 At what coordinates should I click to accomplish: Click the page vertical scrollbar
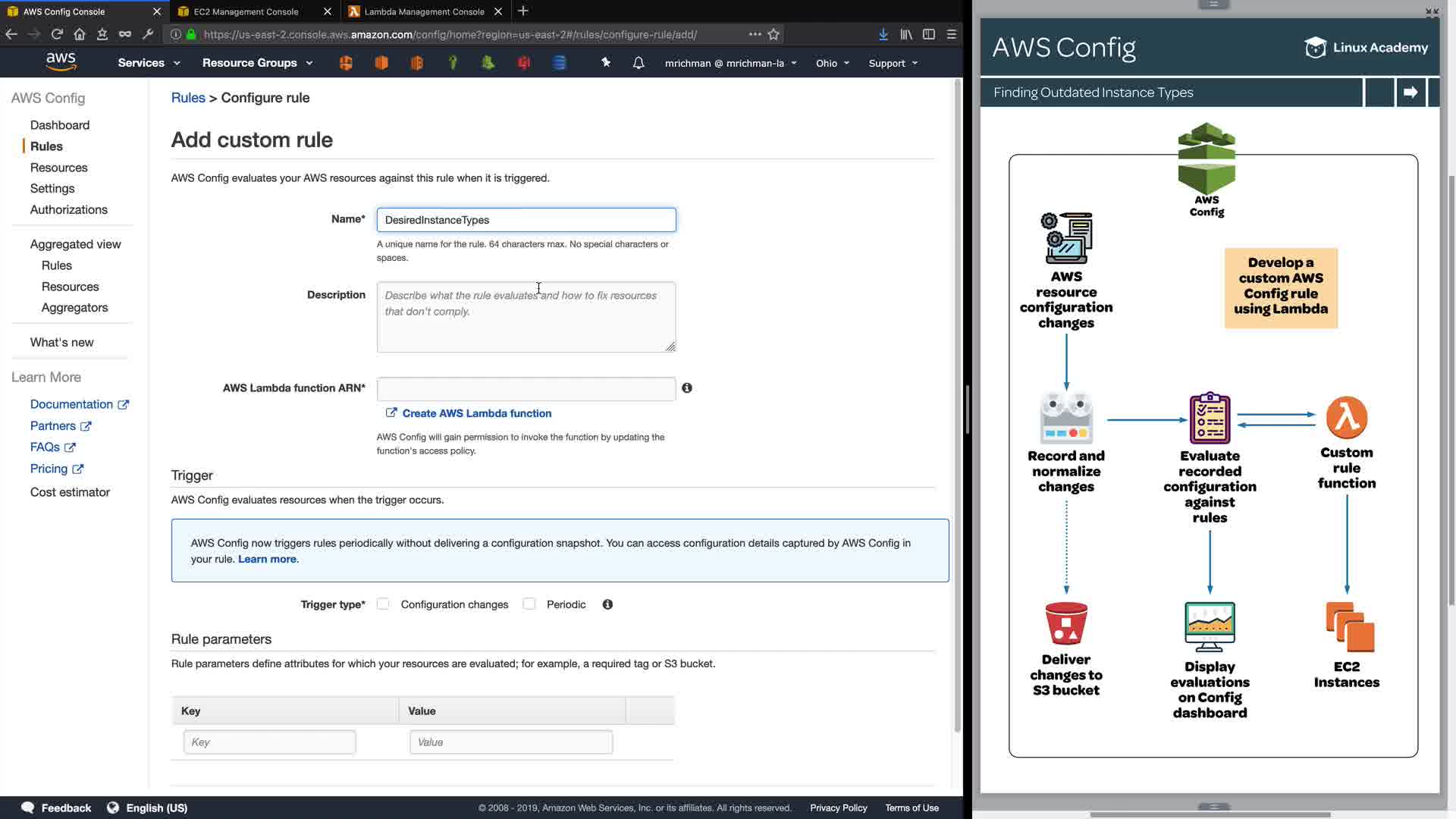(x=957, y=409)
